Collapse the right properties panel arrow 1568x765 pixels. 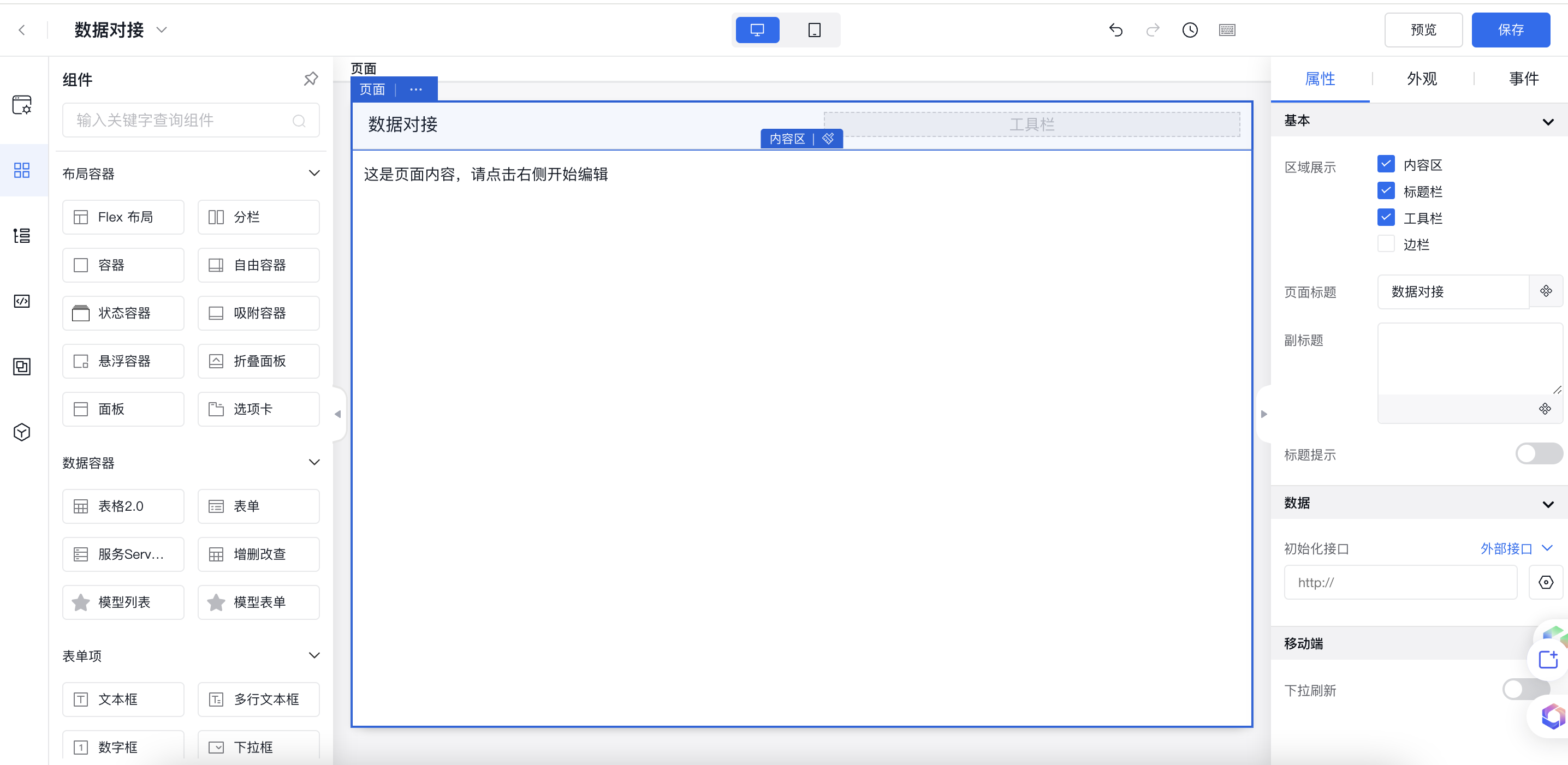pyautogui.click(x=1264, y=414)
